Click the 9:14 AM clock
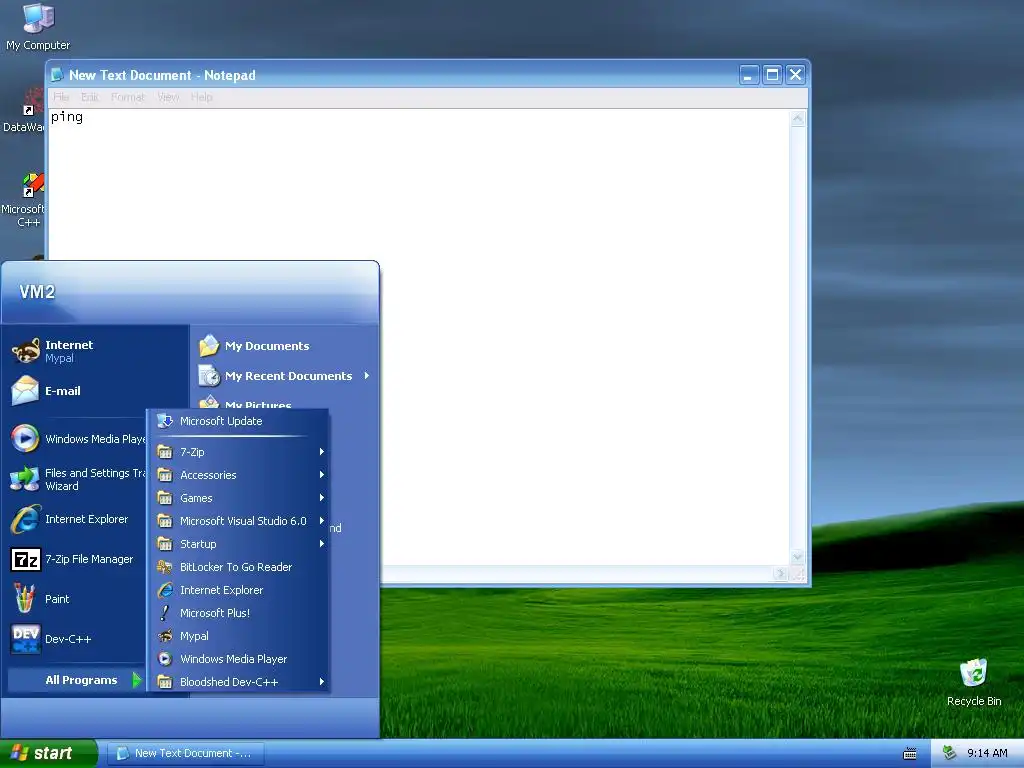This screenshot has width=1024, height=768. tap(987, 753)
